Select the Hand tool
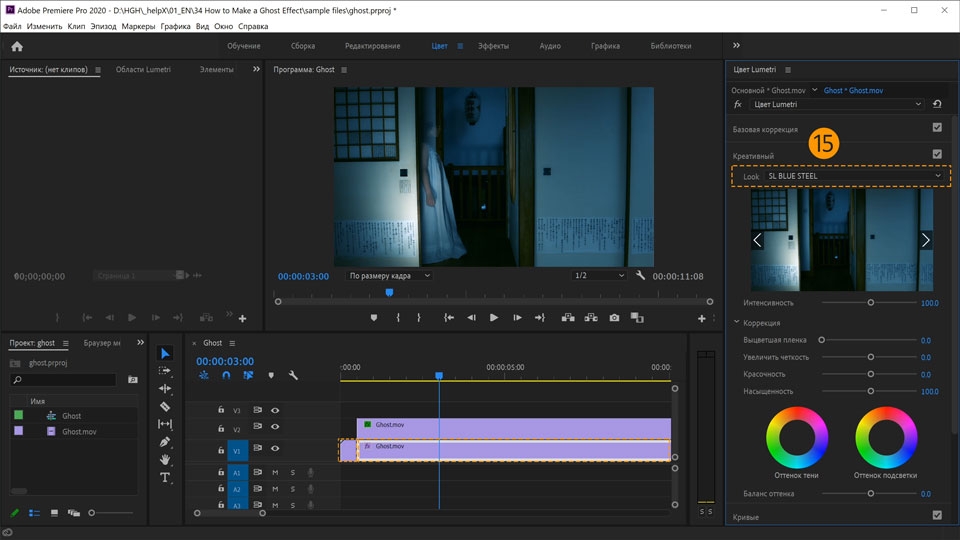The image size is (960, 540). (165, 460)
